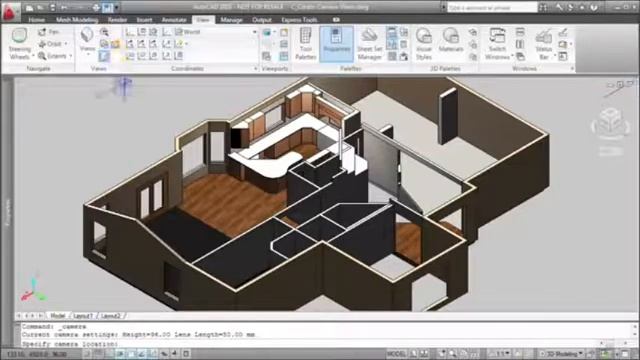640x360 pixels.
Task: Open the World UCS dropdown
Action: (216, 32)
